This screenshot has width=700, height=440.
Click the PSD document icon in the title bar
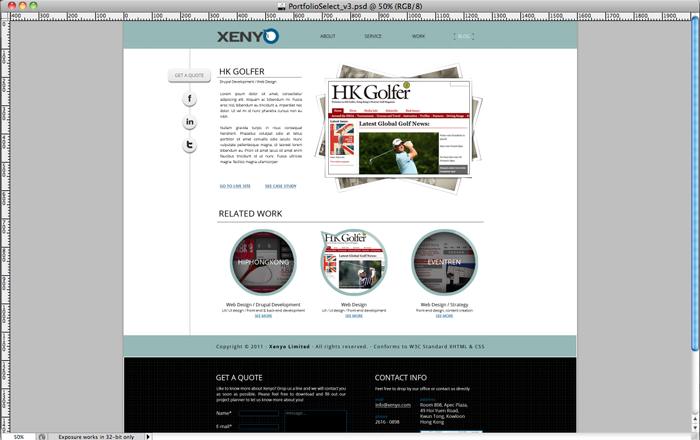pyautogui.click(x=281, y=6)
